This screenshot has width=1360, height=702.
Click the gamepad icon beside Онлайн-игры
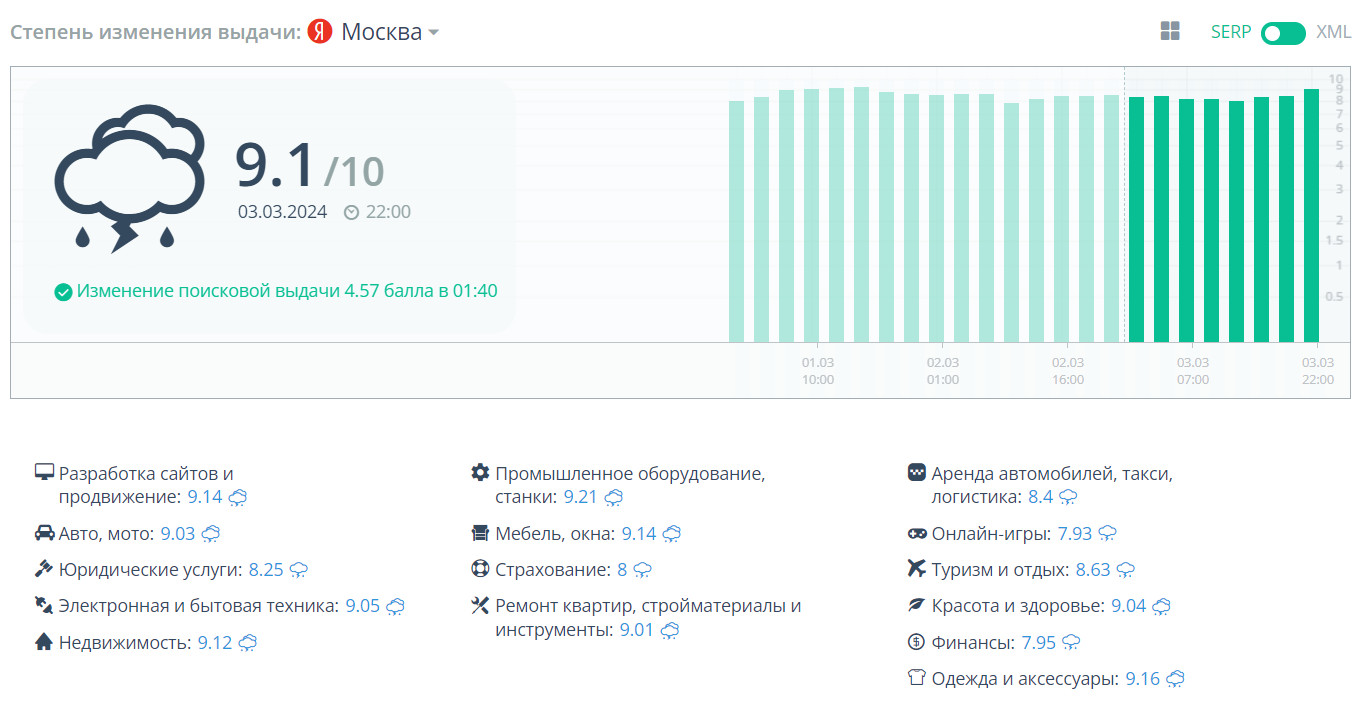917,533
